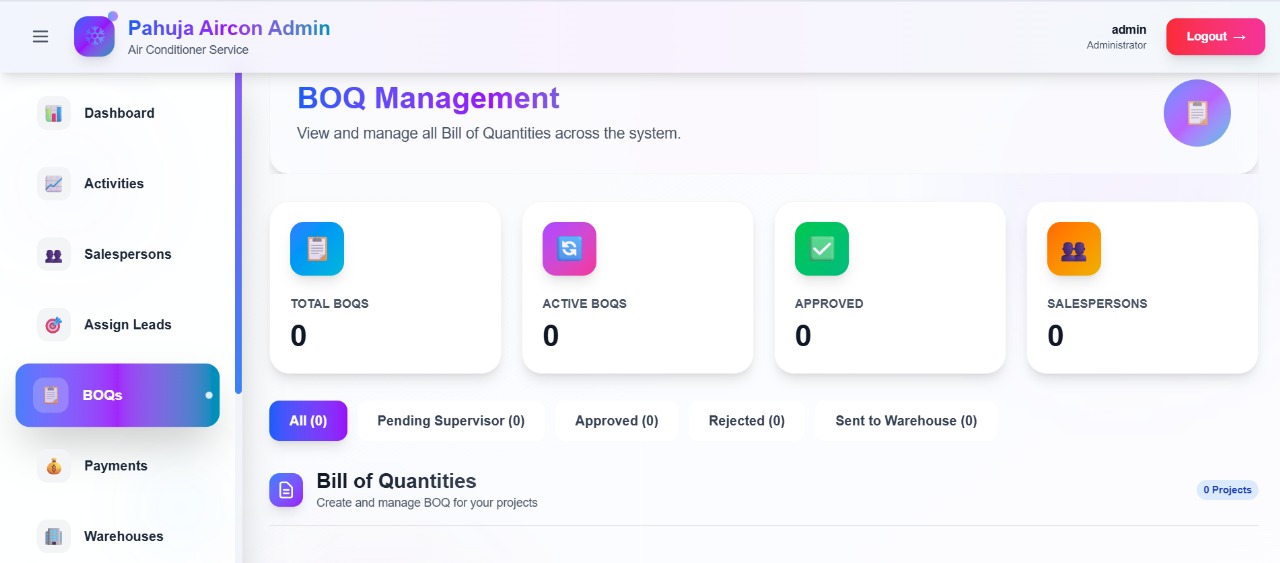Click the Assign Leads target icon

pos(54,325)
